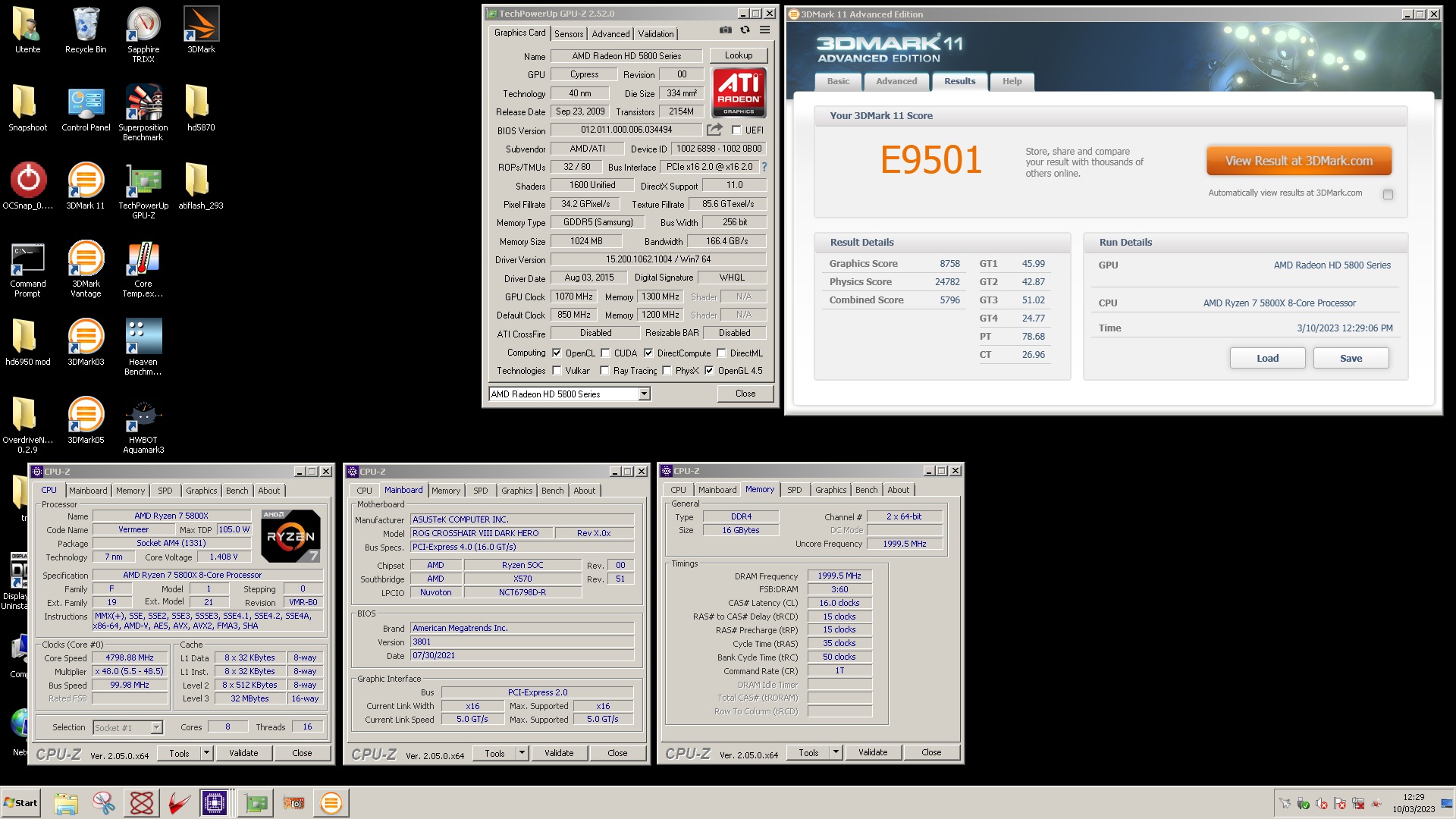Open Control Panel desktop icon

(x=86, y=108)
